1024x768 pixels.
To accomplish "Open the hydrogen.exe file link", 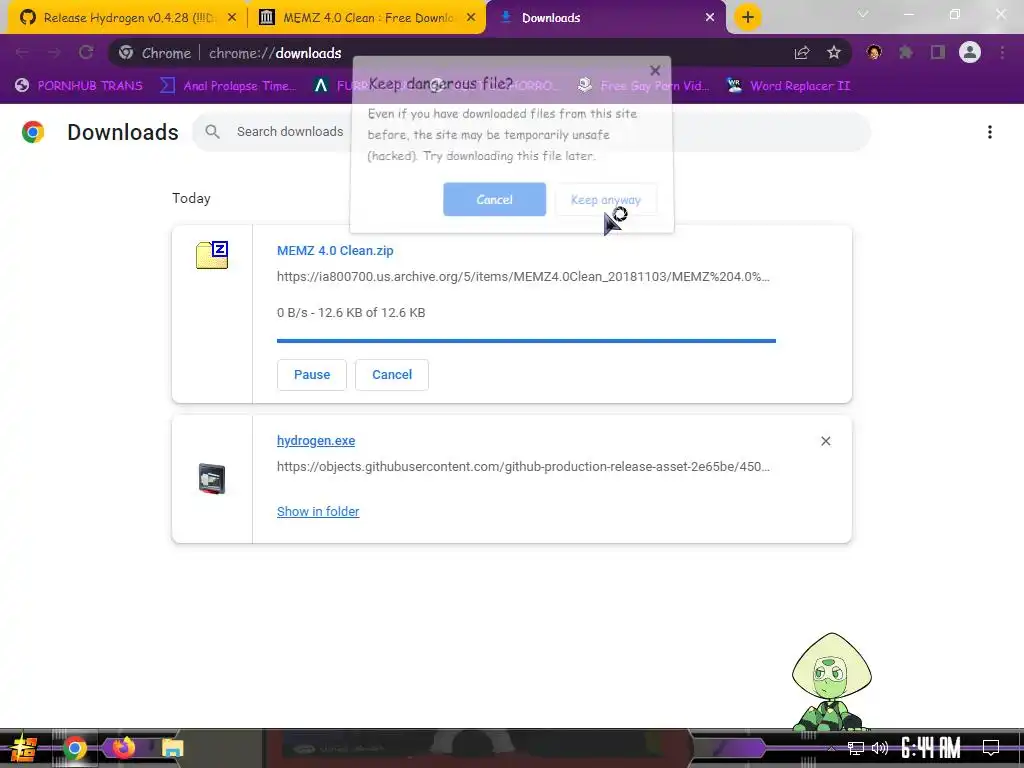I will click(316, 441).
